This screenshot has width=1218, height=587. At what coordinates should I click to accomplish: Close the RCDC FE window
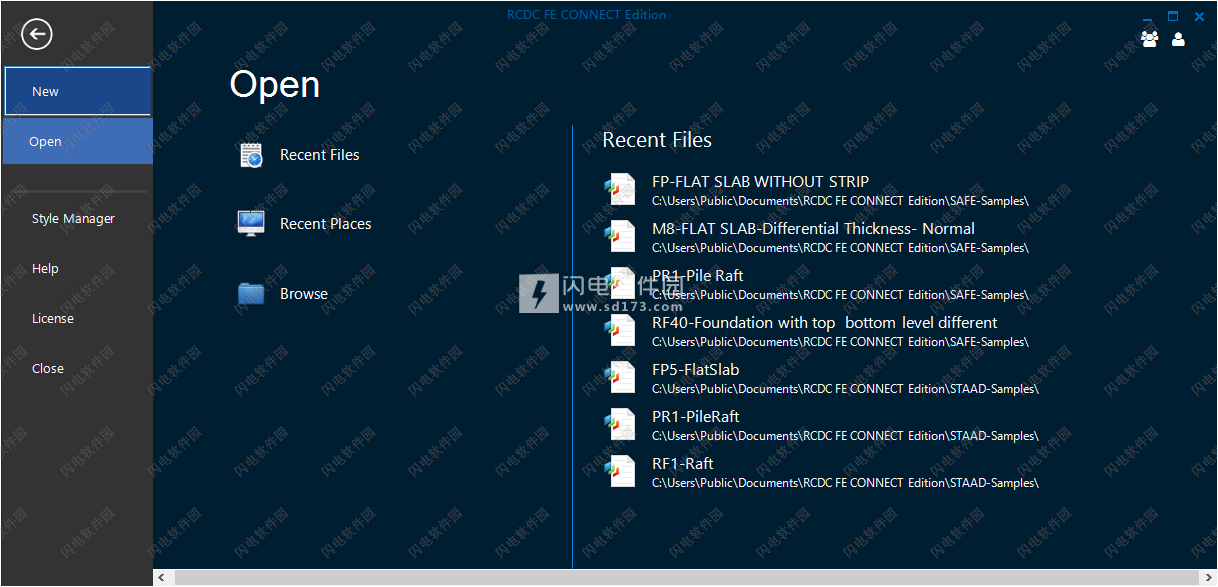click(1199, 16)
